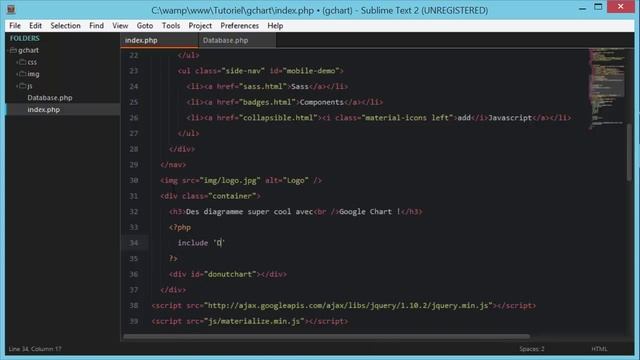This screenshot has width=640, height=360.
Task: Place cursor in include statement on line 34
Action: (201, 243)
